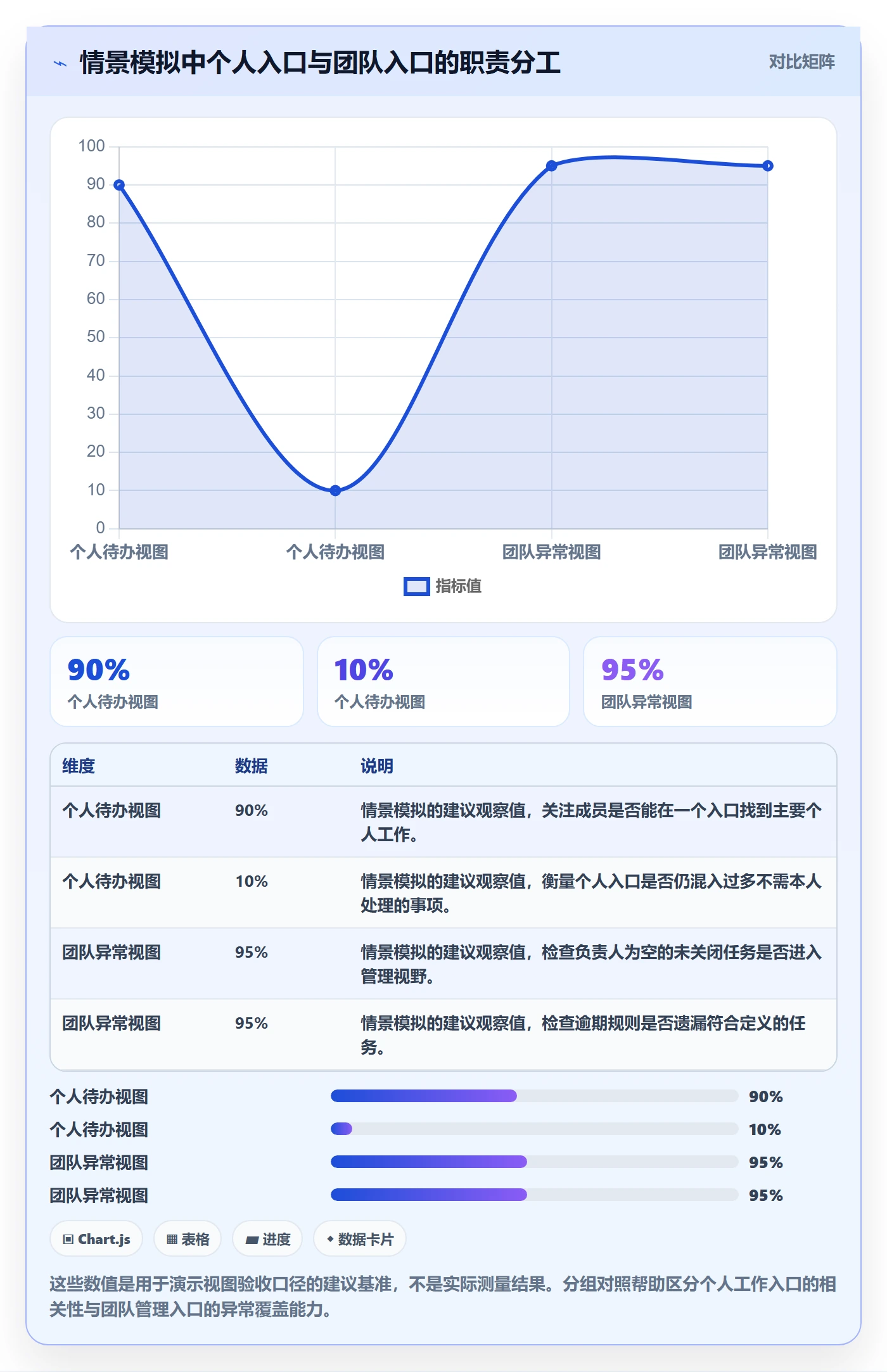Click the chart data point at value 90

(119, 185)
